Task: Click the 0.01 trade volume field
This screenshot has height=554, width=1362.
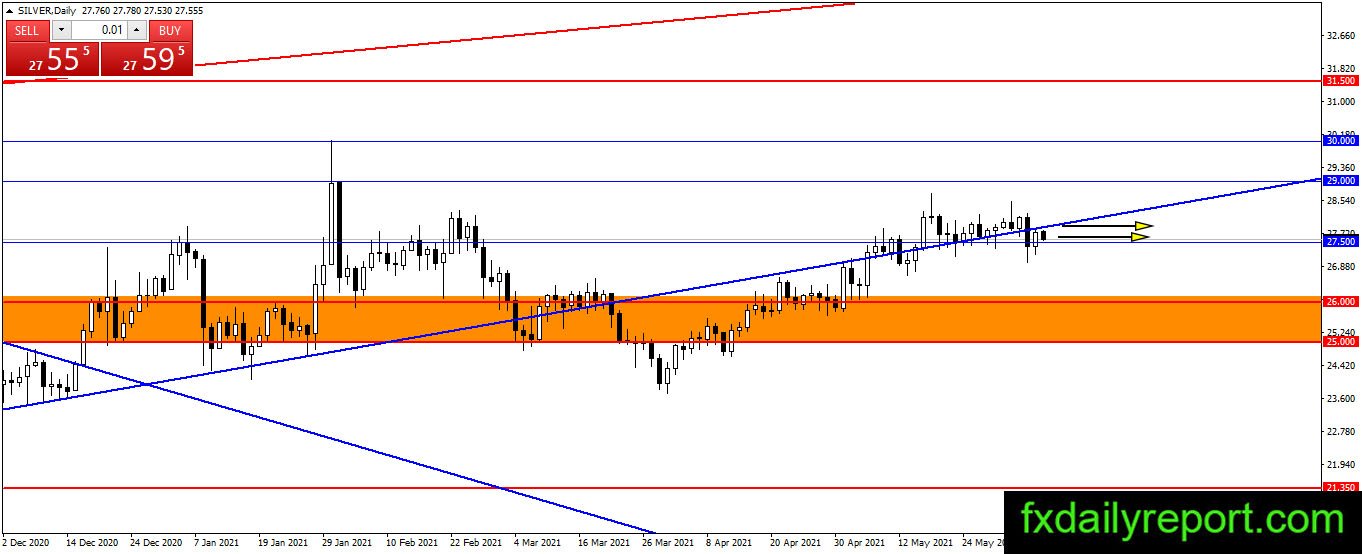Action: tap(99, 30)
